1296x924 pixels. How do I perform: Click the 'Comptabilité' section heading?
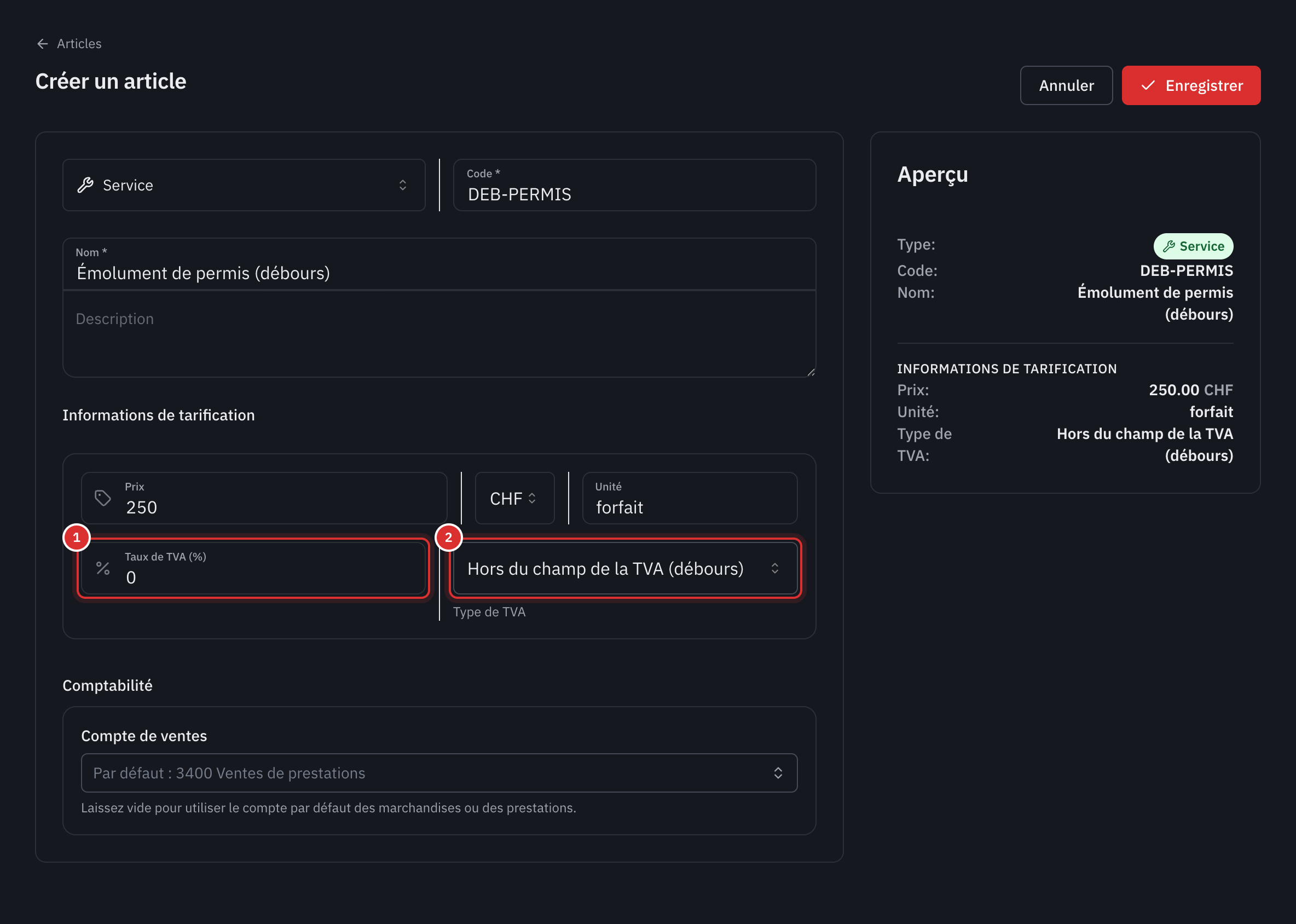pyautogui.click(x=107, y=685)
